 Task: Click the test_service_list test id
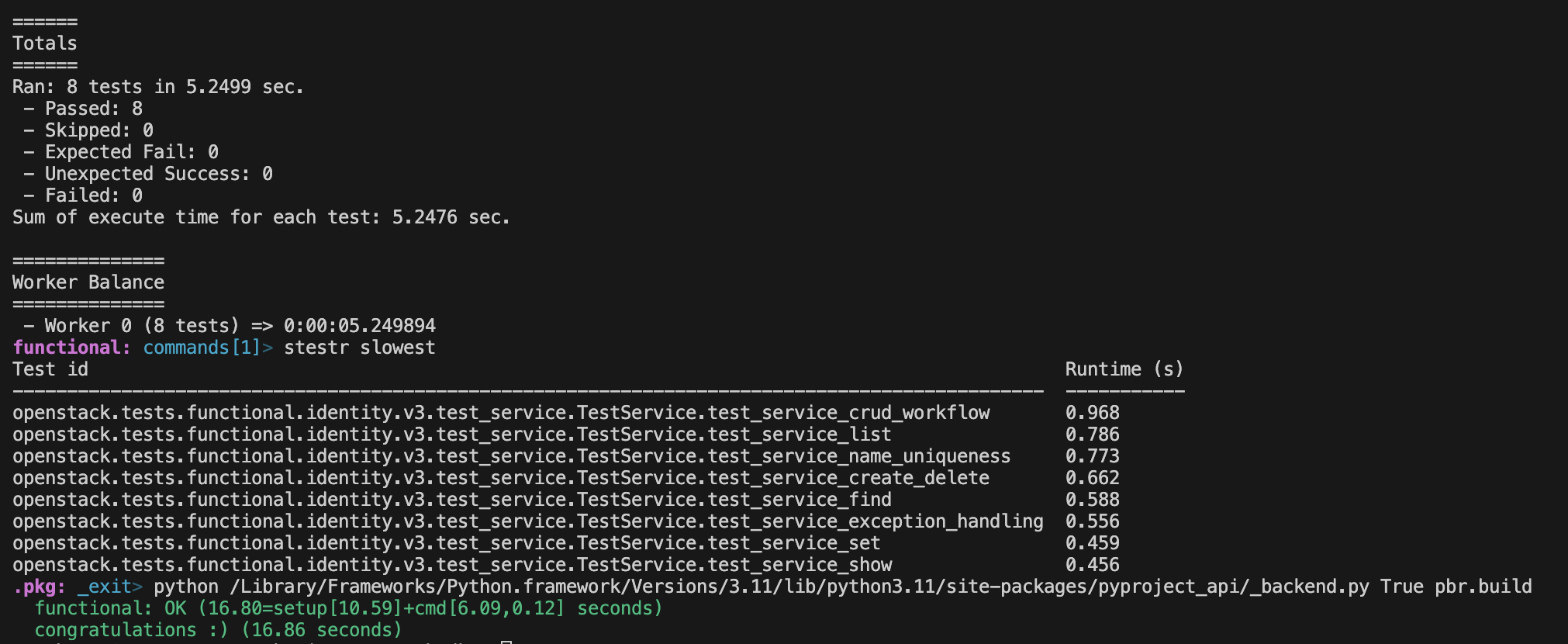pos(452,435)
